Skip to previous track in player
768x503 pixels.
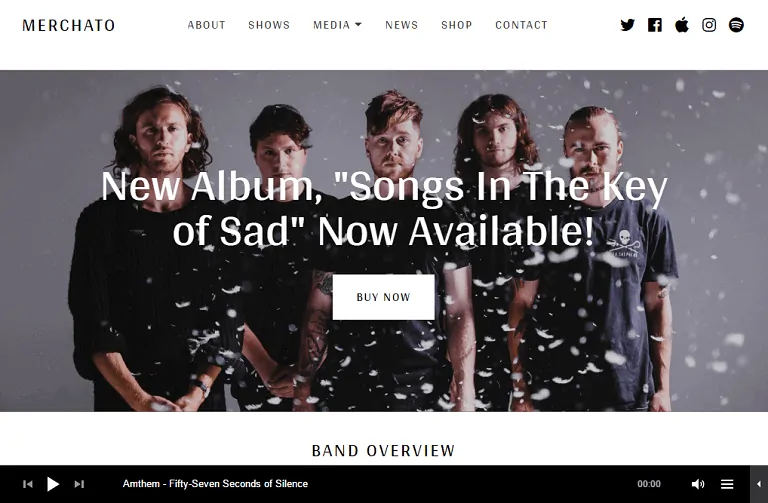point(28,484)
